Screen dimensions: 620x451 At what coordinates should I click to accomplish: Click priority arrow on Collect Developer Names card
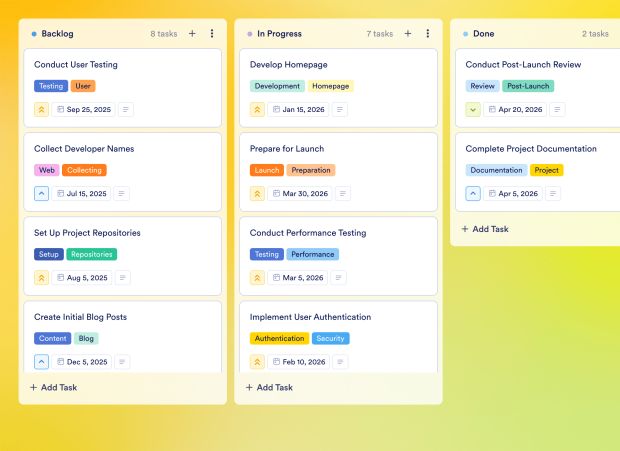(x=41, y=193)
